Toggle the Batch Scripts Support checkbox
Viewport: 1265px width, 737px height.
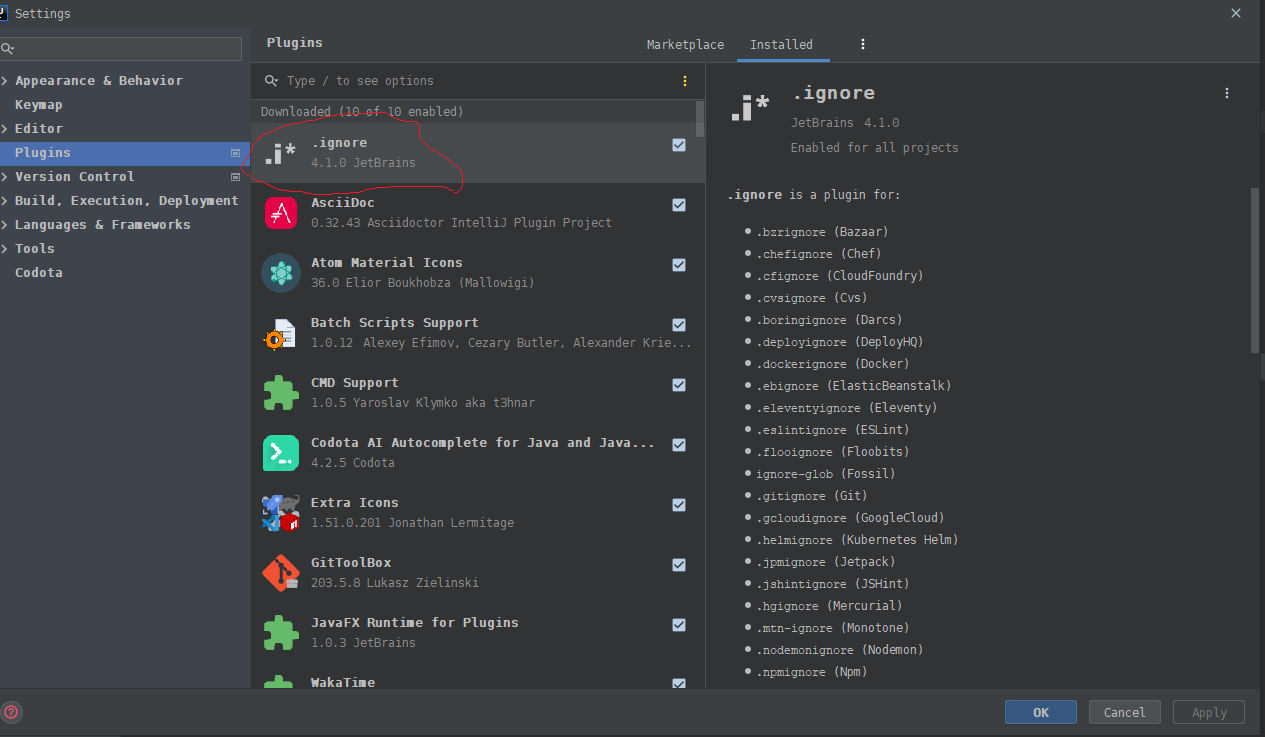pyautogui.click(x=679, y=325)
